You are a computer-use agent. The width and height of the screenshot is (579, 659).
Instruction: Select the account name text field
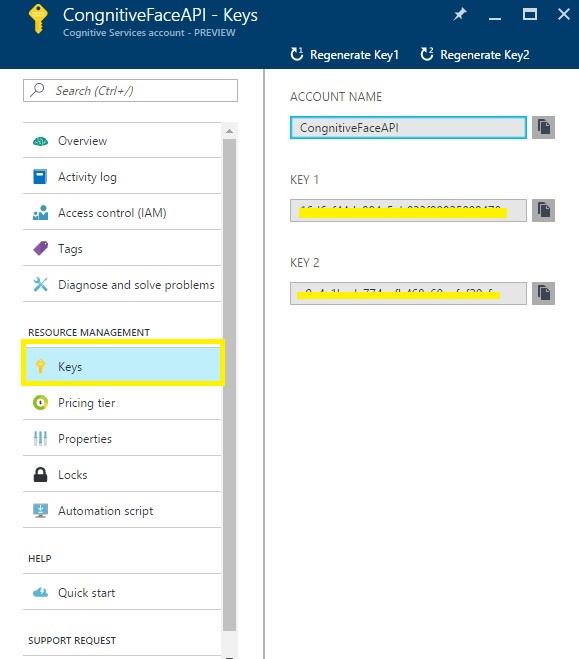[408, 127]
